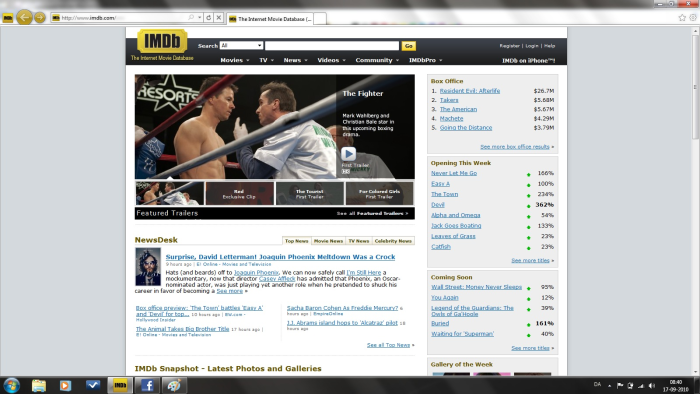Open Windows Start menu

[12, 385]
